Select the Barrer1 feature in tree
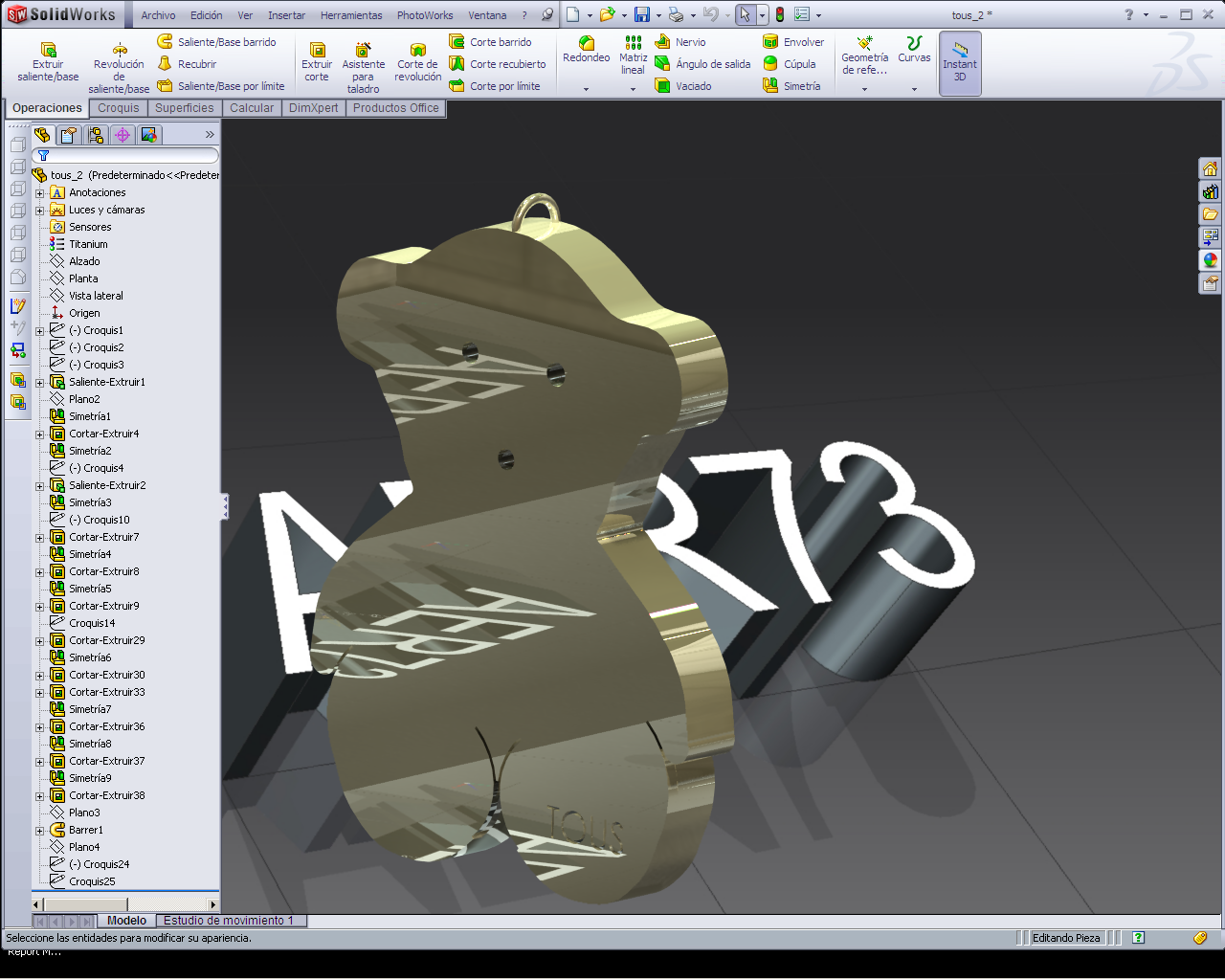The height and width of the screenshot is (980, 1225). (x=85, y=830)
